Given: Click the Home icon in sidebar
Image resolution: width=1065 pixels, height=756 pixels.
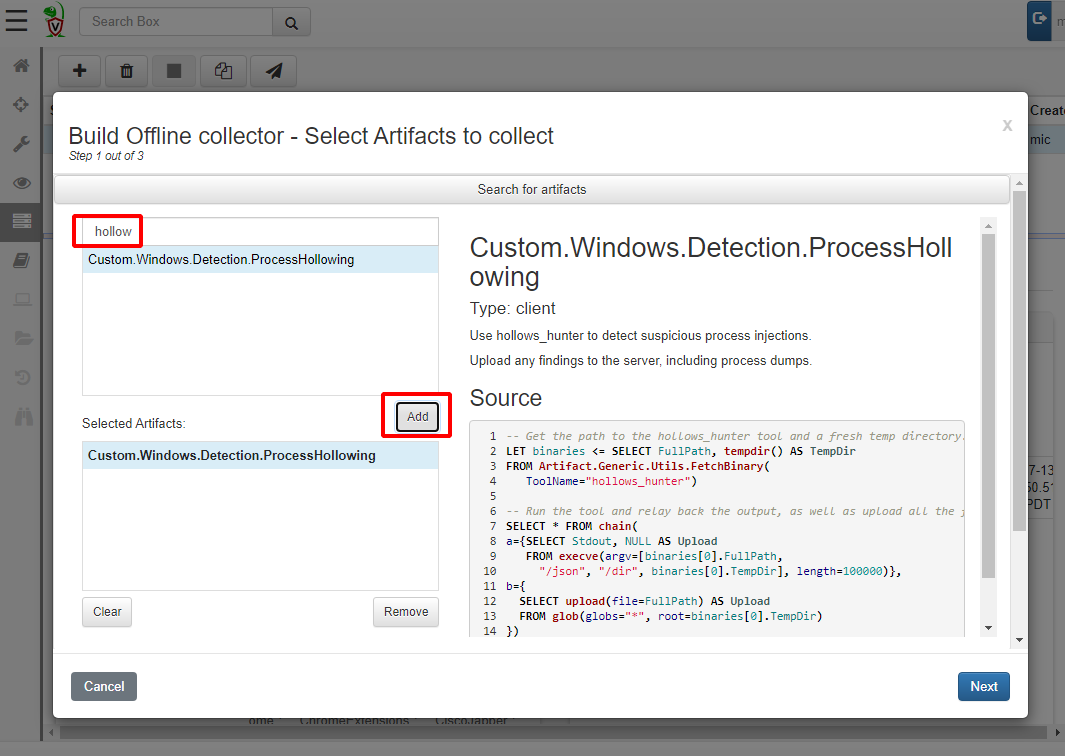Looking at the screenshot, I should [x=21, y=66].
